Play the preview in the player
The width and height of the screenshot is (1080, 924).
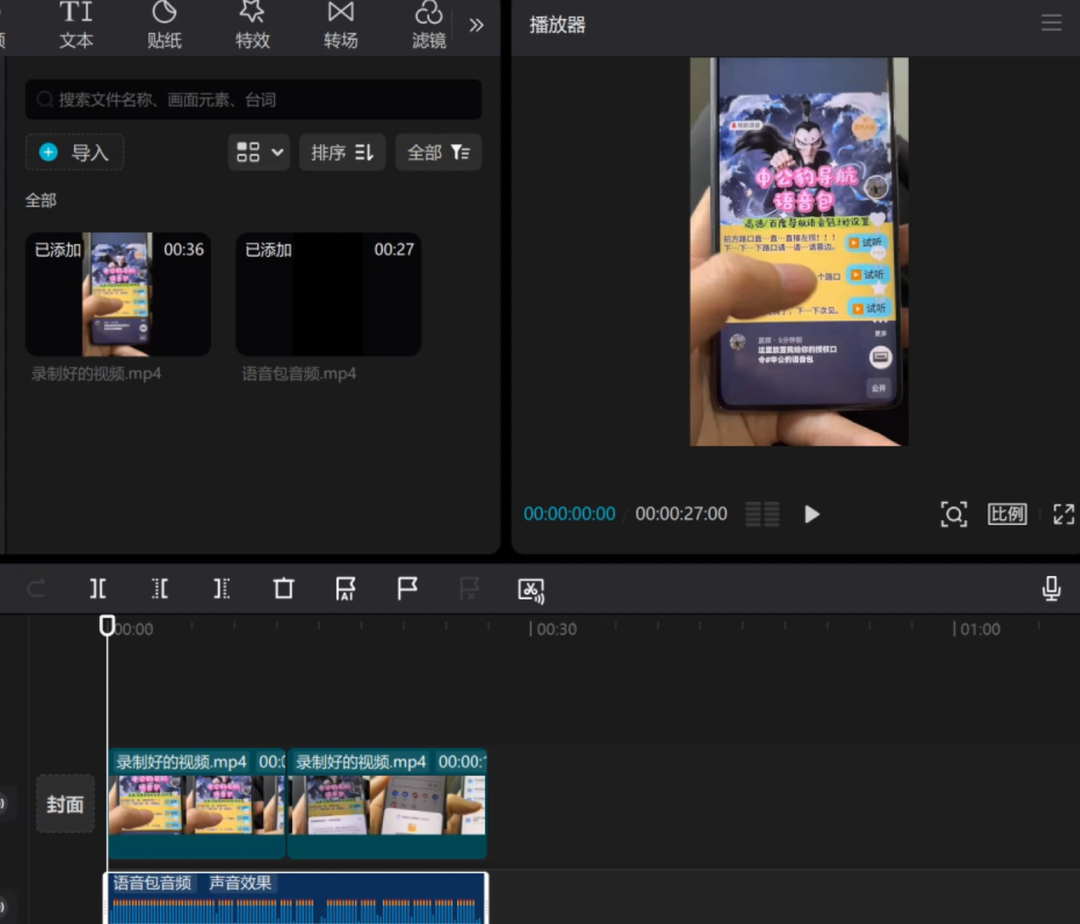[812, 514]
